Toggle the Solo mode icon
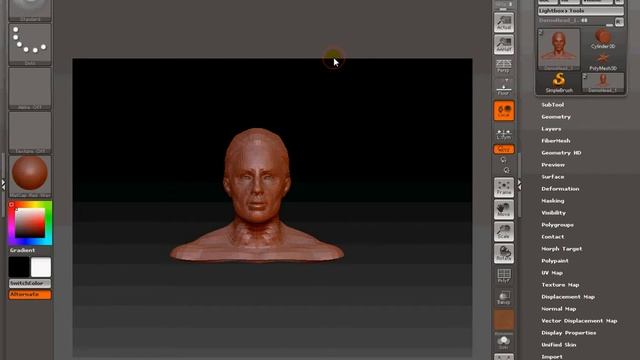 [x=504, y=342]
